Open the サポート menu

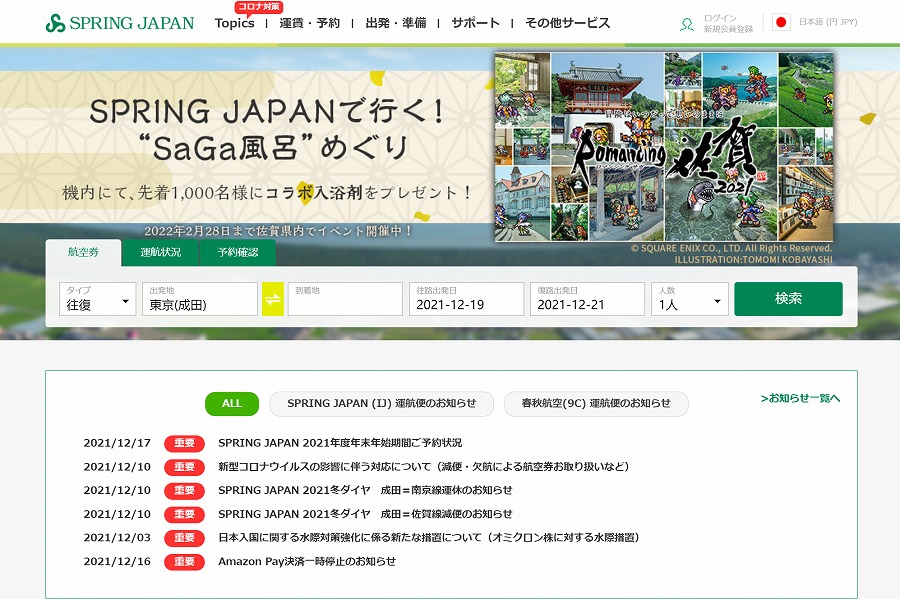click(475, 24)
